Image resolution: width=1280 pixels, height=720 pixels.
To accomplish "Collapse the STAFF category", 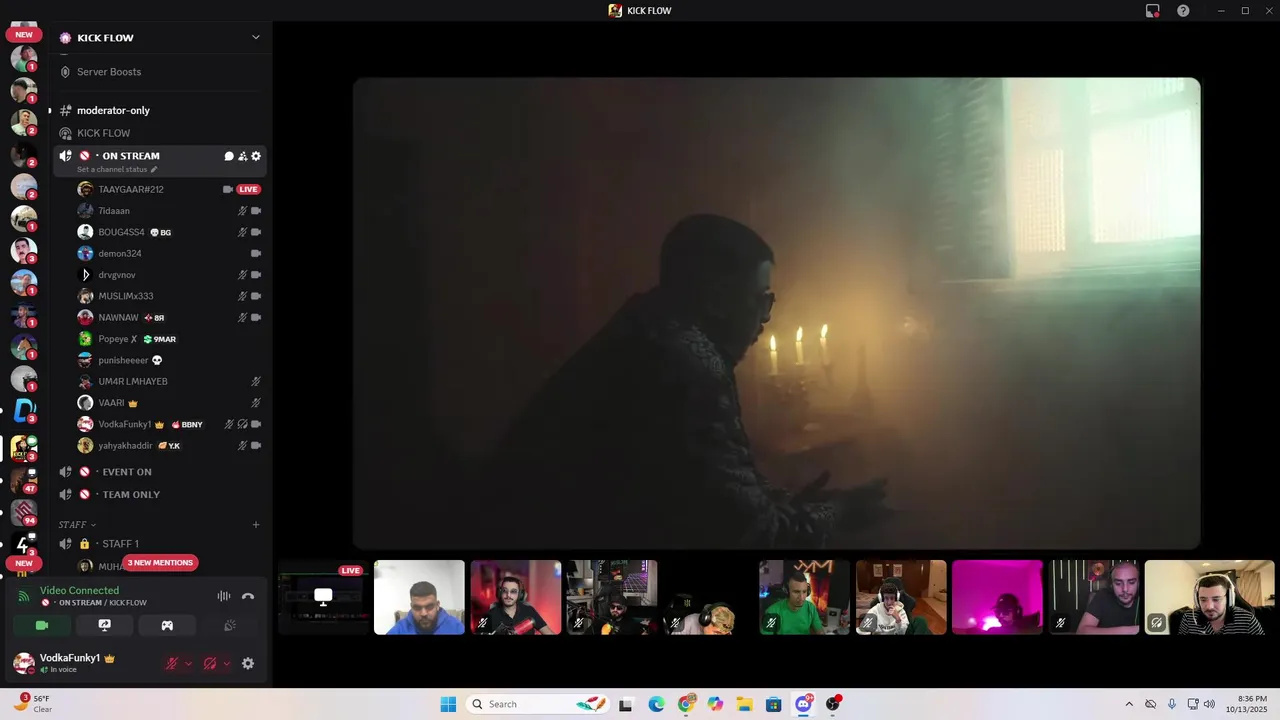I will point(77,524).
